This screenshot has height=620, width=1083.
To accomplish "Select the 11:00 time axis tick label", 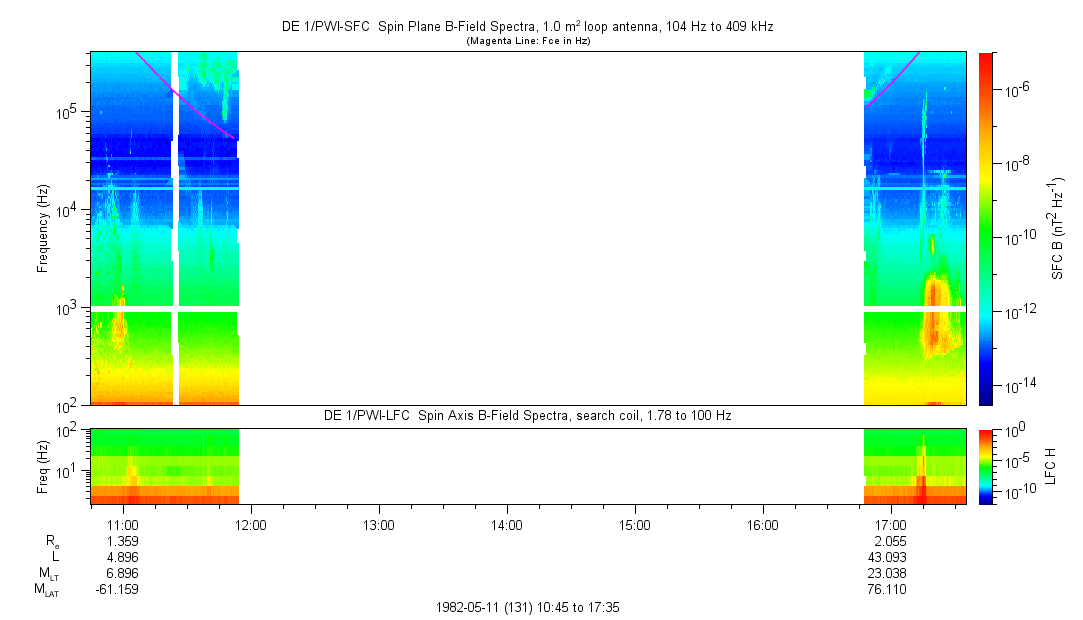I will (x=122, y=524).
